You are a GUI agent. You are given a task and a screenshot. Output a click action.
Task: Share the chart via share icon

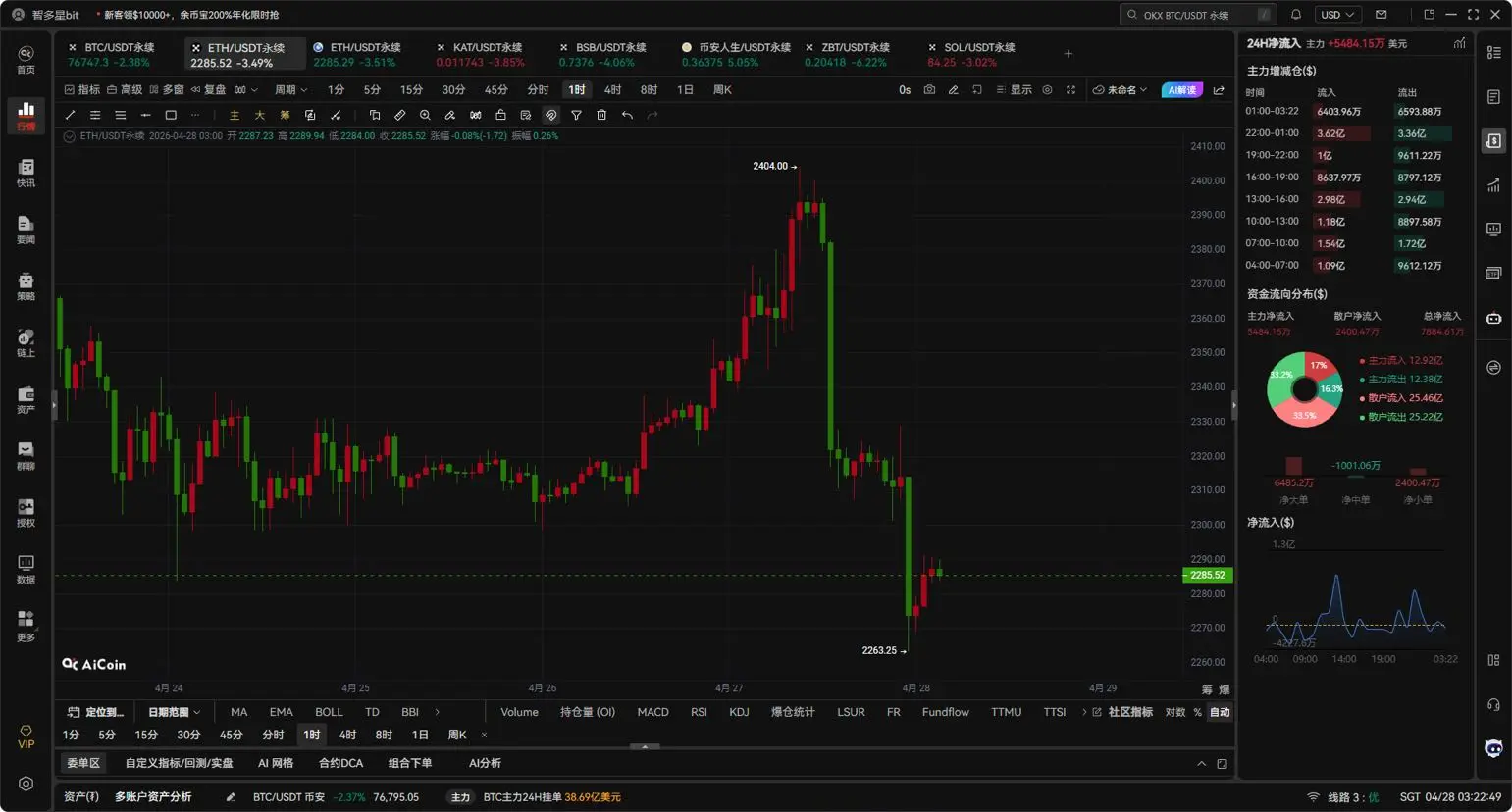1219,89
